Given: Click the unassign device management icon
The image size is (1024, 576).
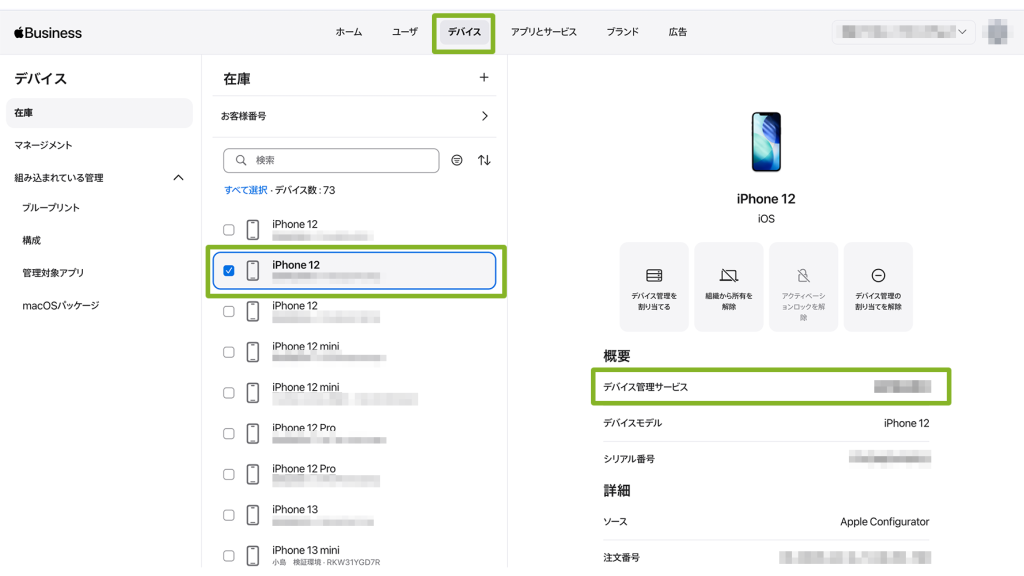Looking at the screenshot, I should (877, 276).
